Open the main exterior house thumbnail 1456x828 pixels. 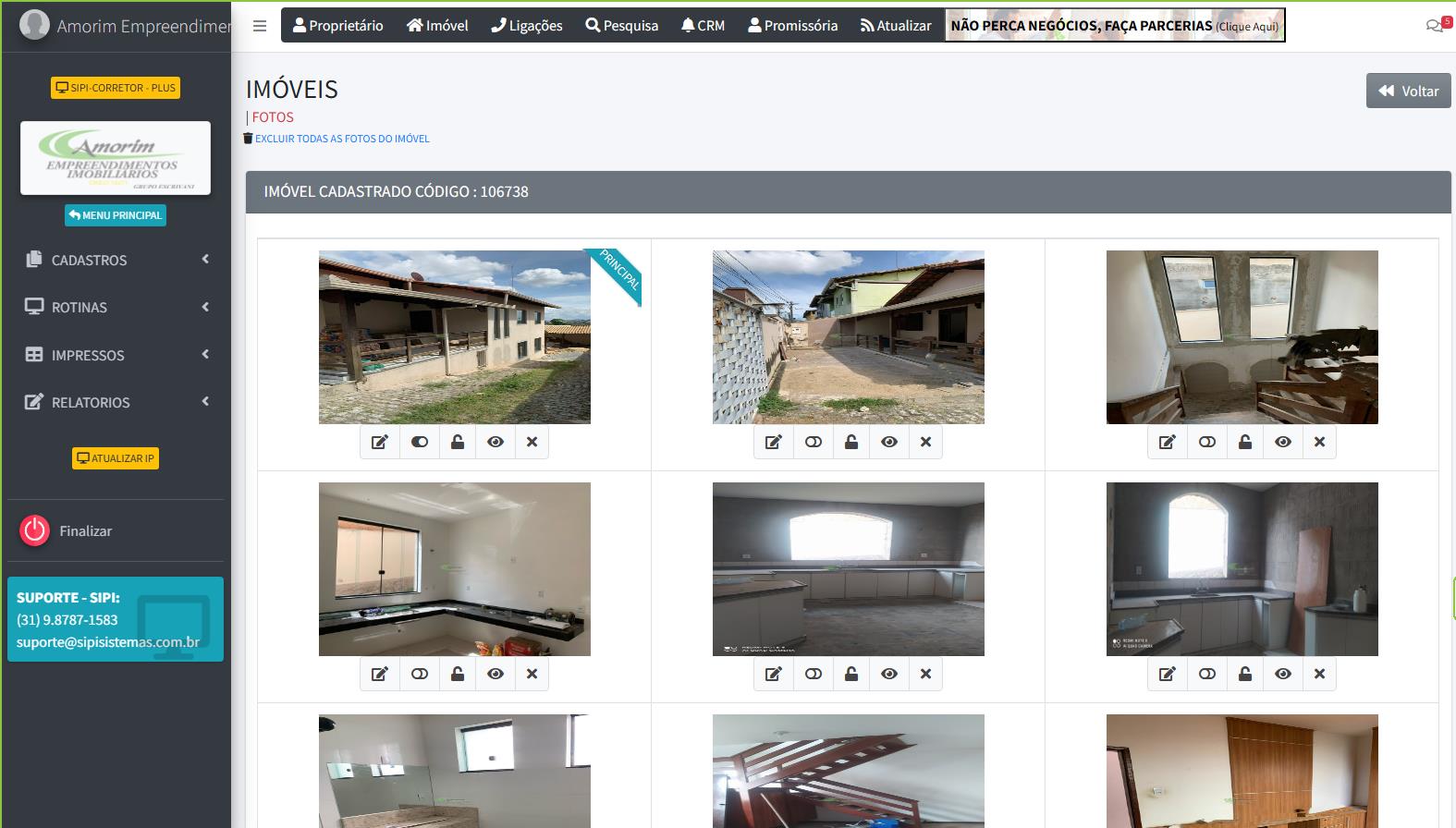455,337
